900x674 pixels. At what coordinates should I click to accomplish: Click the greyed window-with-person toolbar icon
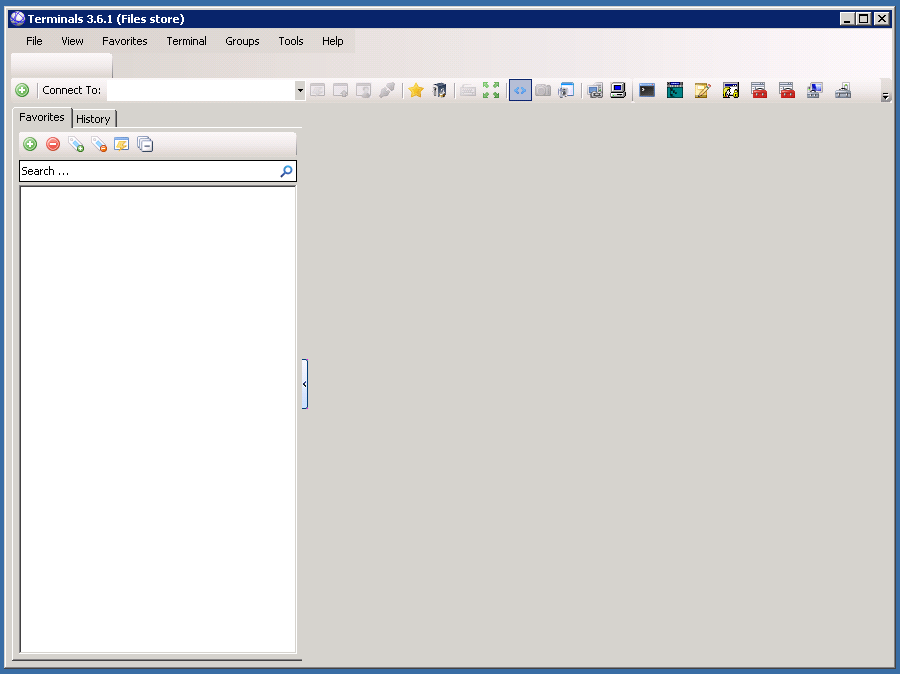point(363,90)
